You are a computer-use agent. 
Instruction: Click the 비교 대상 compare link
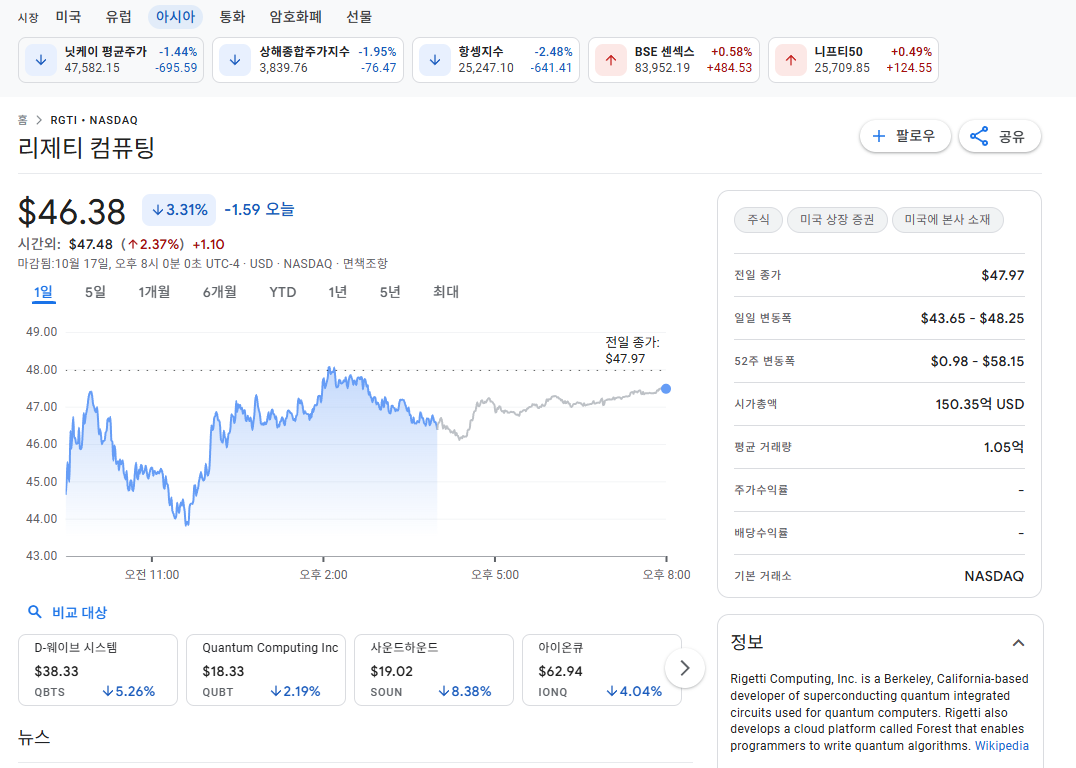80,612
